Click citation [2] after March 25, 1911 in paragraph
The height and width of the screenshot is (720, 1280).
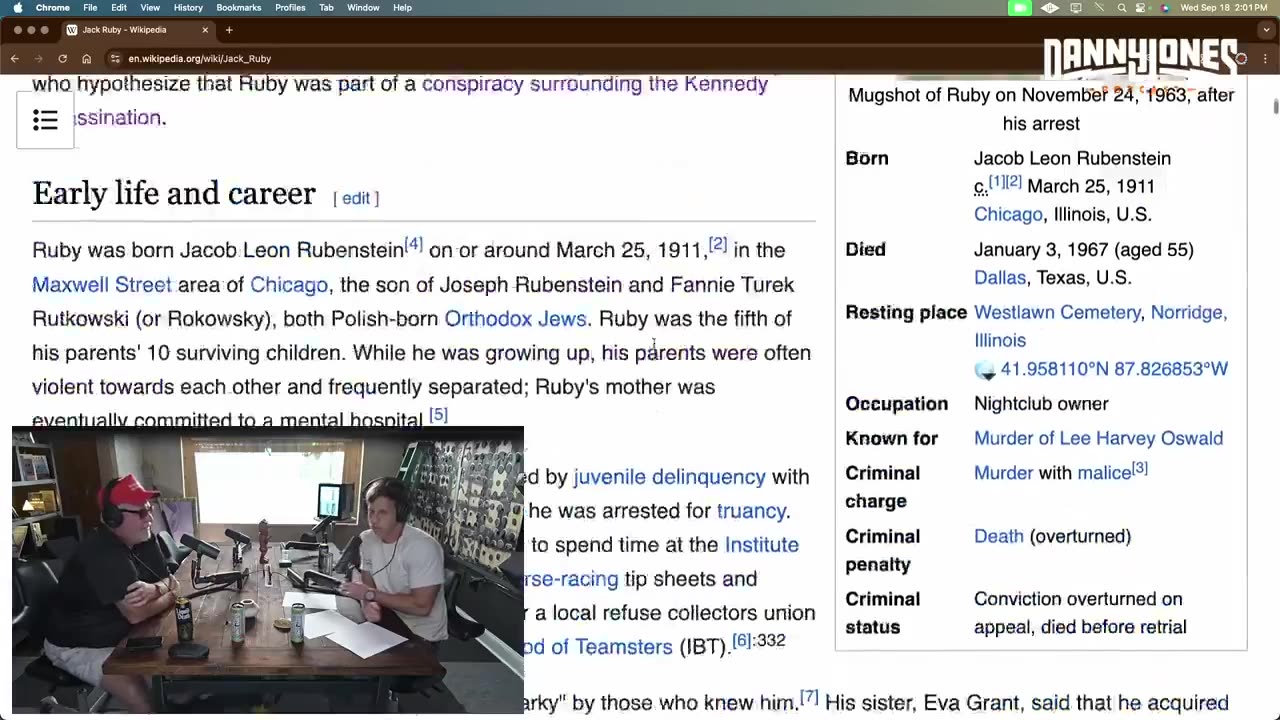(x=717, y=244)
